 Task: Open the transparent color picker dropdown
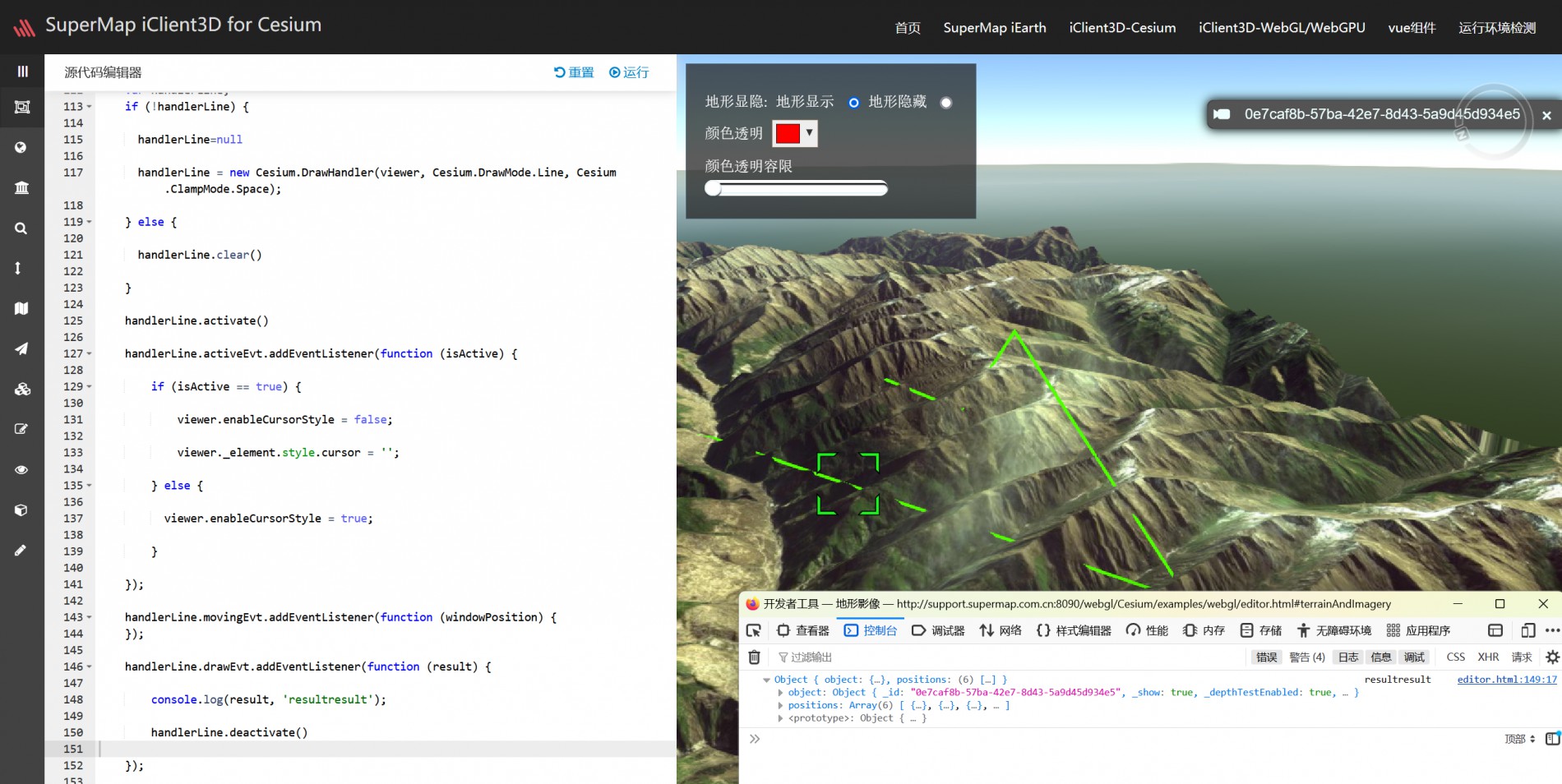pyautogui.click(x=795, y=133)
